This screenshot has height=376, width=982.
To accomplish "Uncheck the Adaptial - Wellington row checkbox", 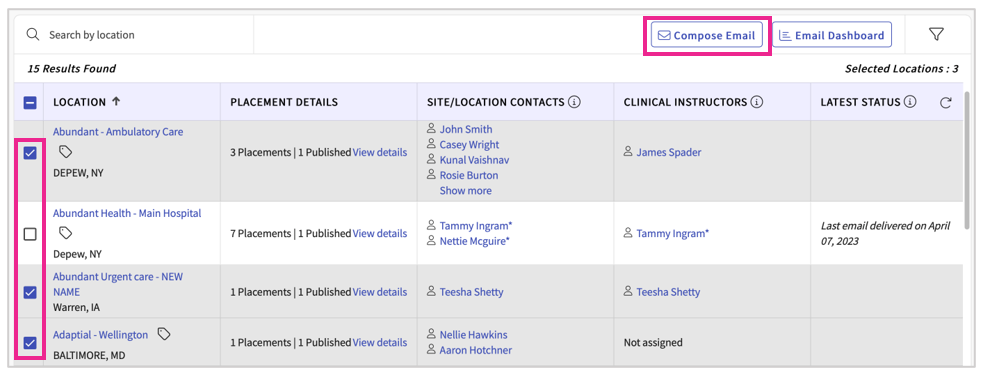I will (29, 343).
